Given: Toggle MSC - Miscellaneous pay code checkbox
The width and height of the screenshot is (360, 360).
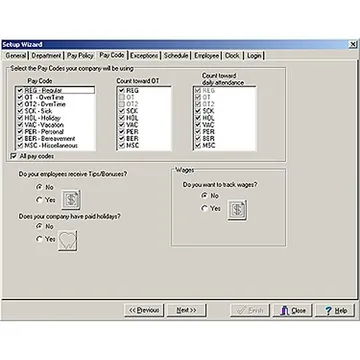Looking at the screenshot, I should pos(20,146).
